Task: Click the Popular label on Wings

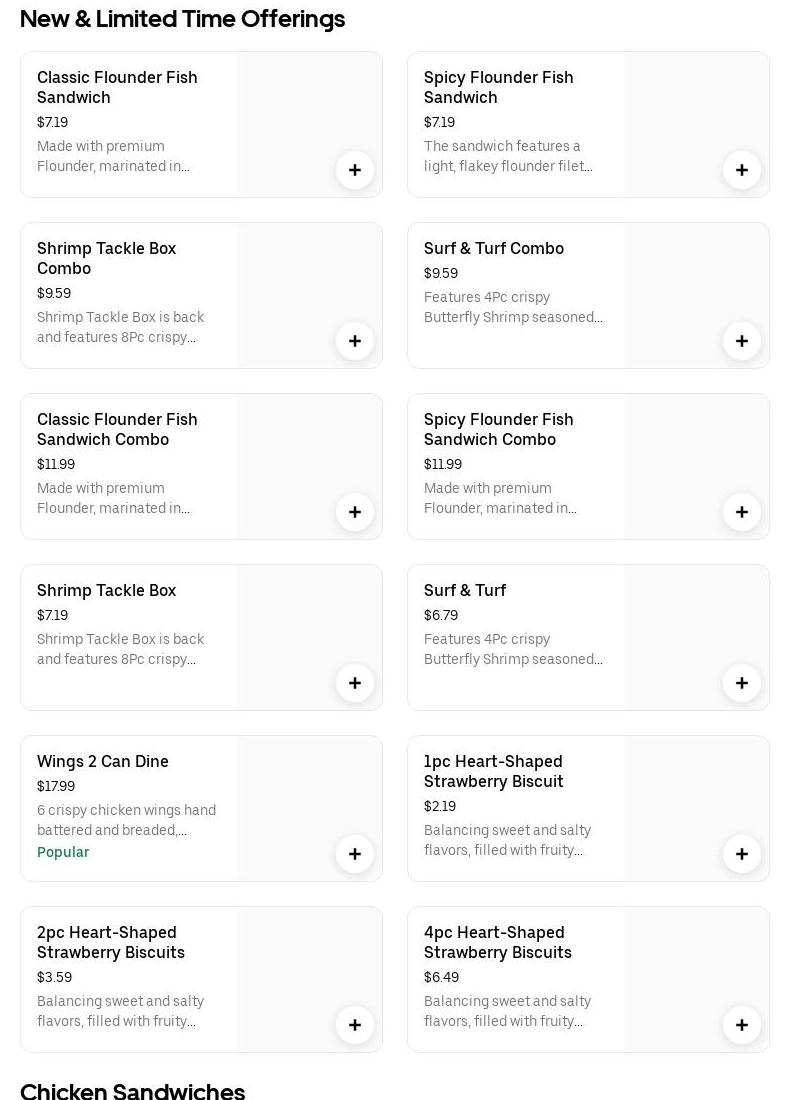Action: [x=63, y=853]
